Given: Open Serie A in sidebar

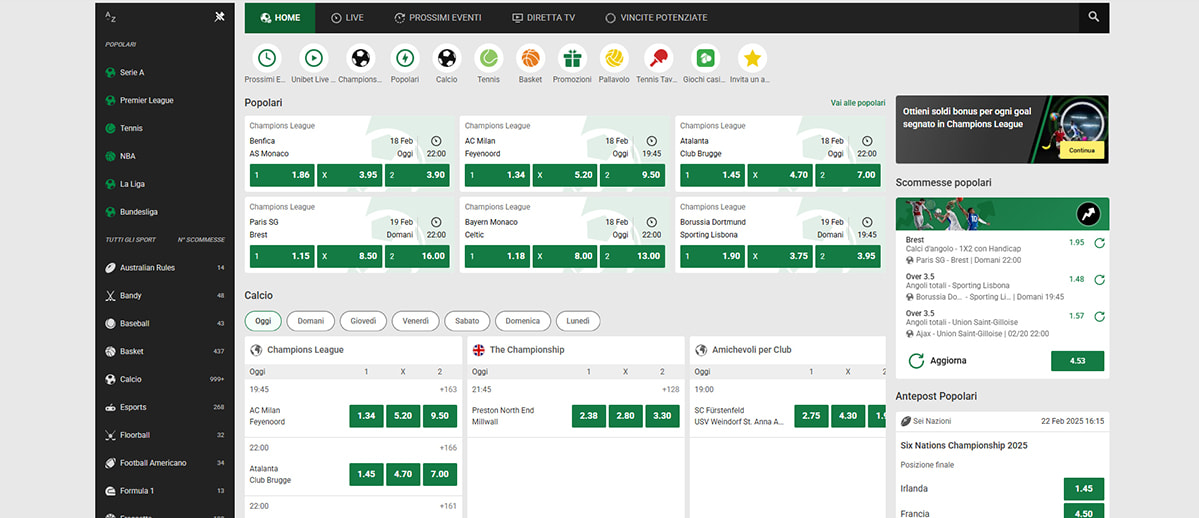Looking at the screenshot, I should (164, 73).
